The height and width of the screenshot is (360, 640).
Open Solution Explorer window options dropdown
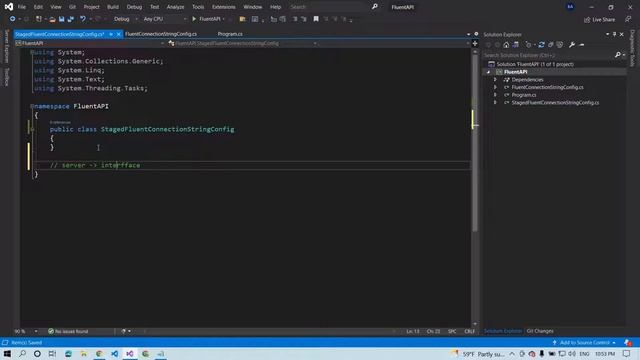click(607, 35)
